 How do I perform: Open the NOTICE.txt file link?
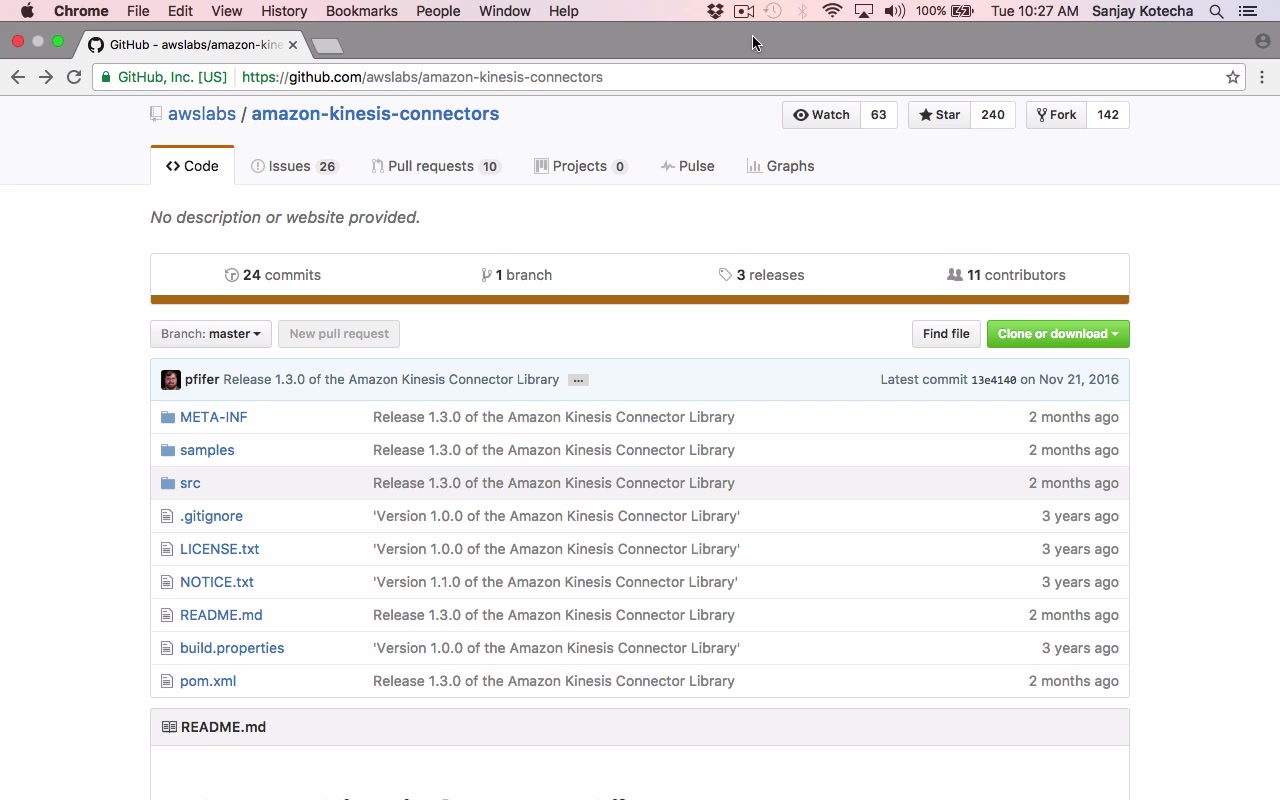pos(217,582)
